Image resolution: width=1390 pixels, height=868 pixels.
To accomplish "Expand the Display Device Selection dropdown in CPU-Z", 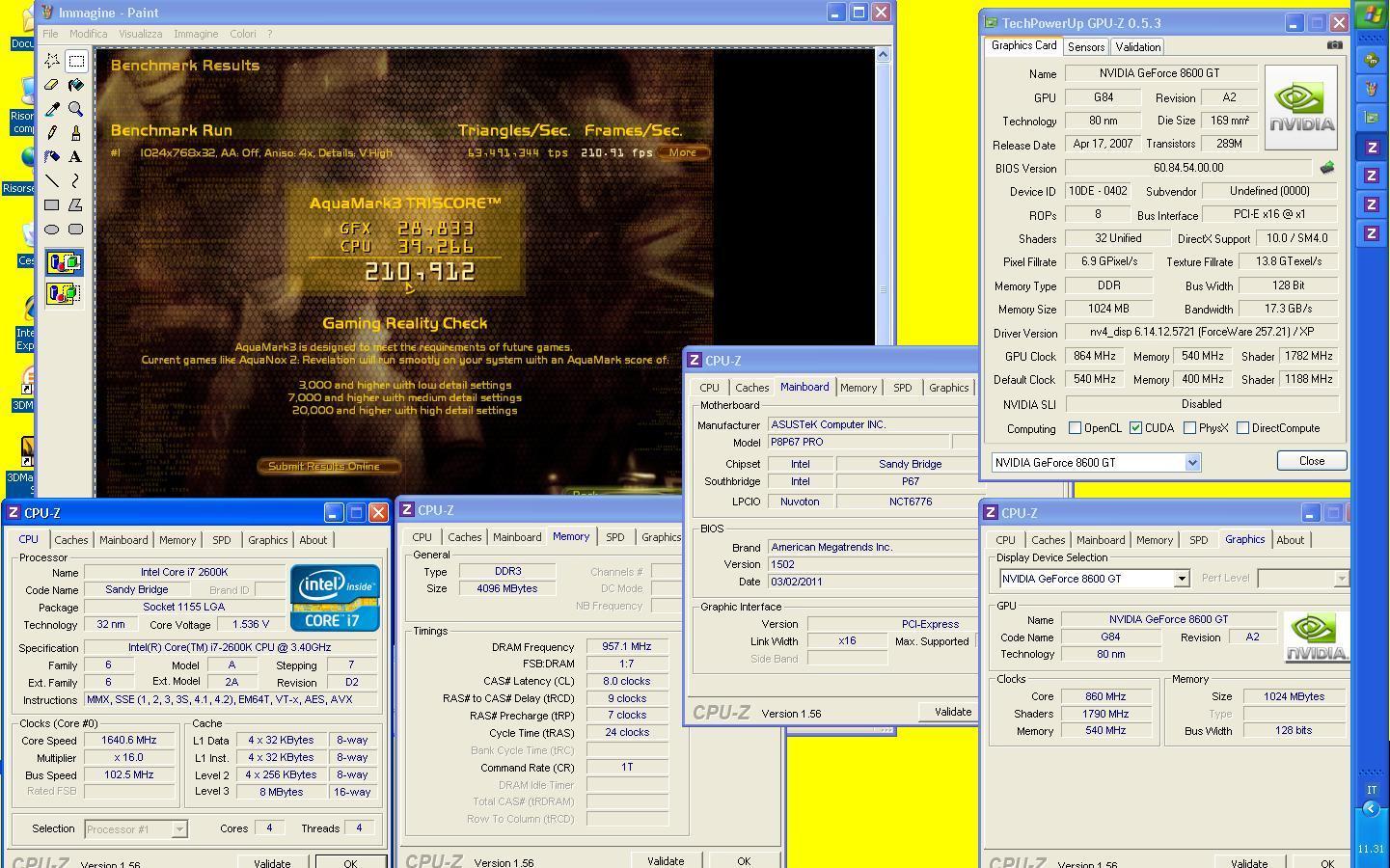I will pos(1181,579).
